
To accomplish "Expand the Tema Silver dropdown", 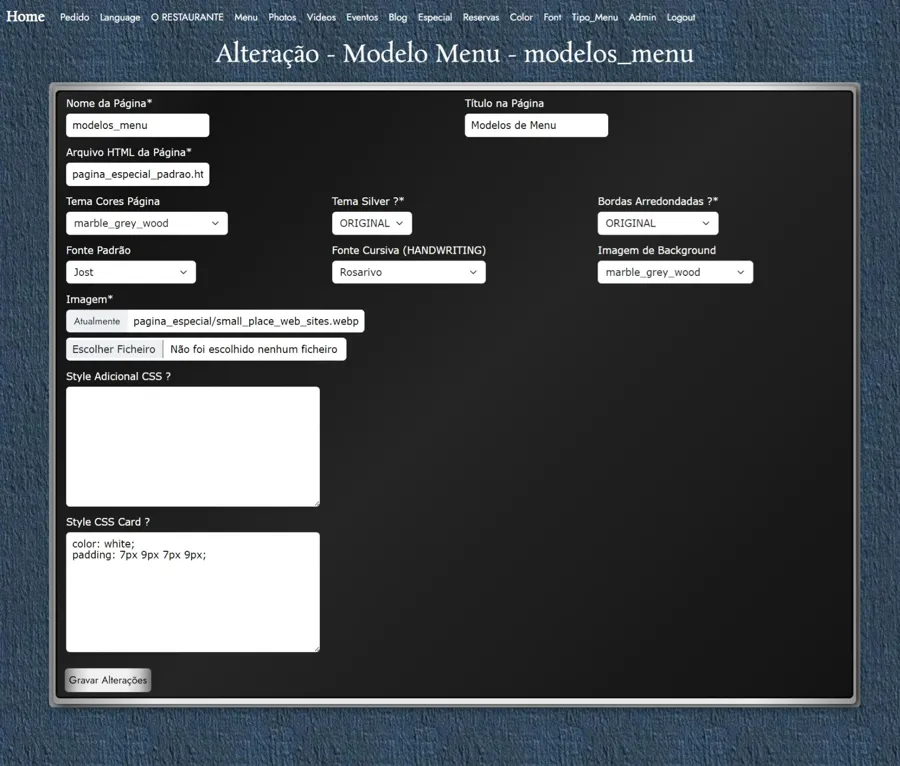I will click(x=371, y=224).
